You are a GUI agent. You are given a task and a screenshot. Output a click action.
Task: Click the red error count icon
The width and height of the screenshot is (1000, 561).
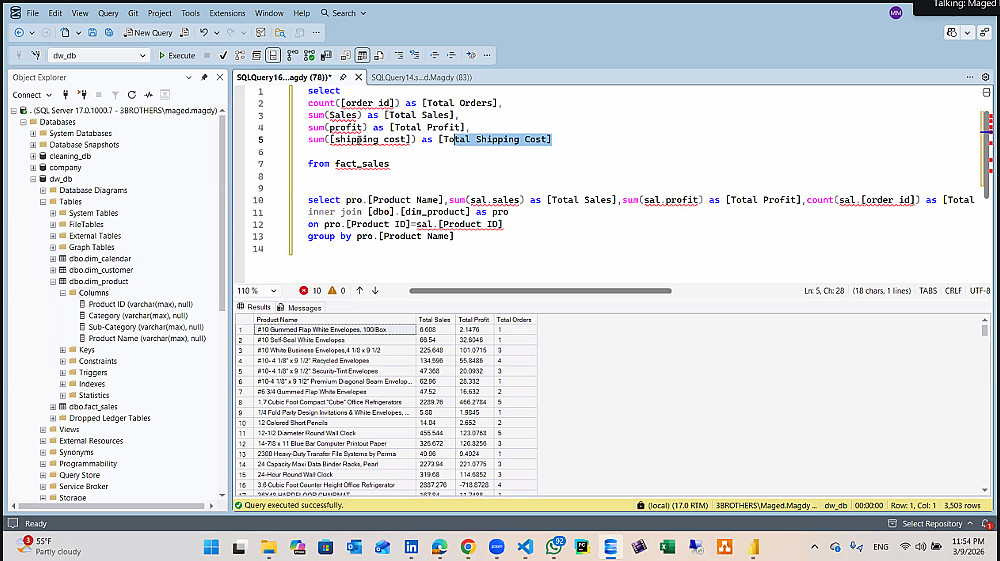tap(304, 291)
